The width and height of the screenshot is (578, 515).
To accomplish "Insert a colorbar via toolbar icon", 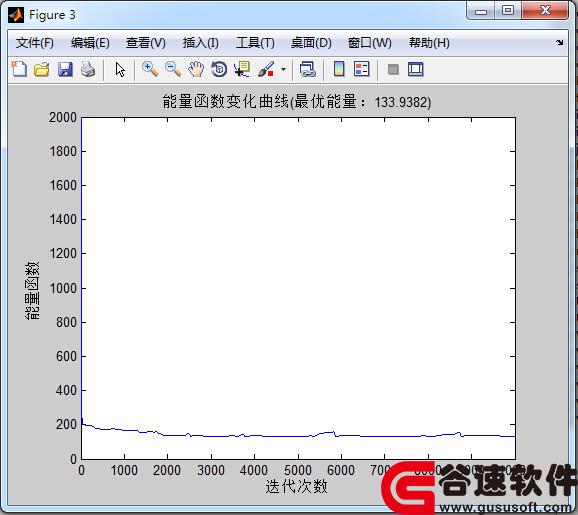I will click(x=339, y=69).
